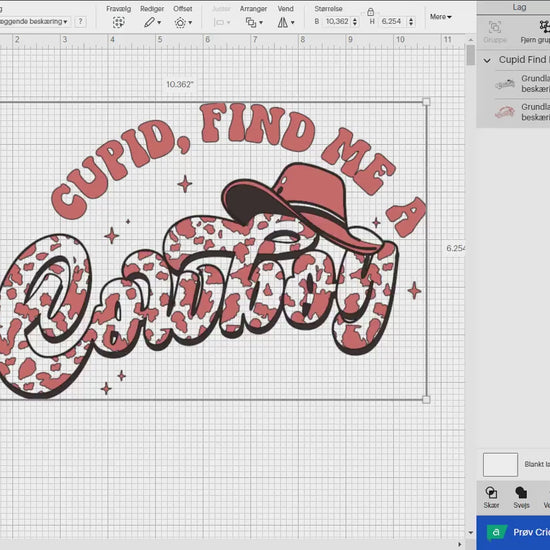Open the Vend dropdown arrow
The image size is (550, 550).
click(293, 23)
